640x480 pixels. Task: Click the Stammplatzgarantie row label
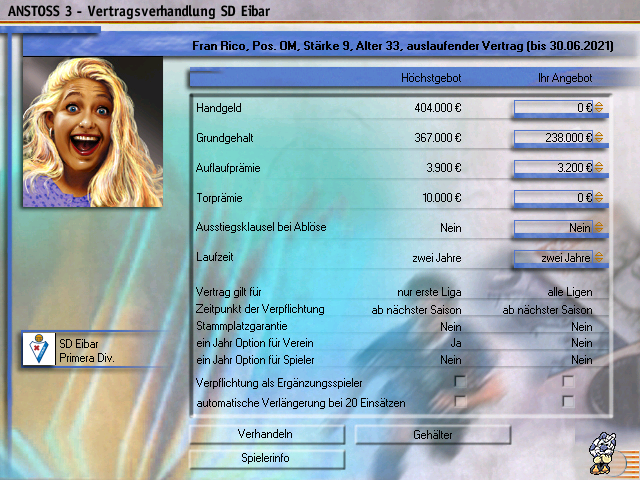coord(242,326)
